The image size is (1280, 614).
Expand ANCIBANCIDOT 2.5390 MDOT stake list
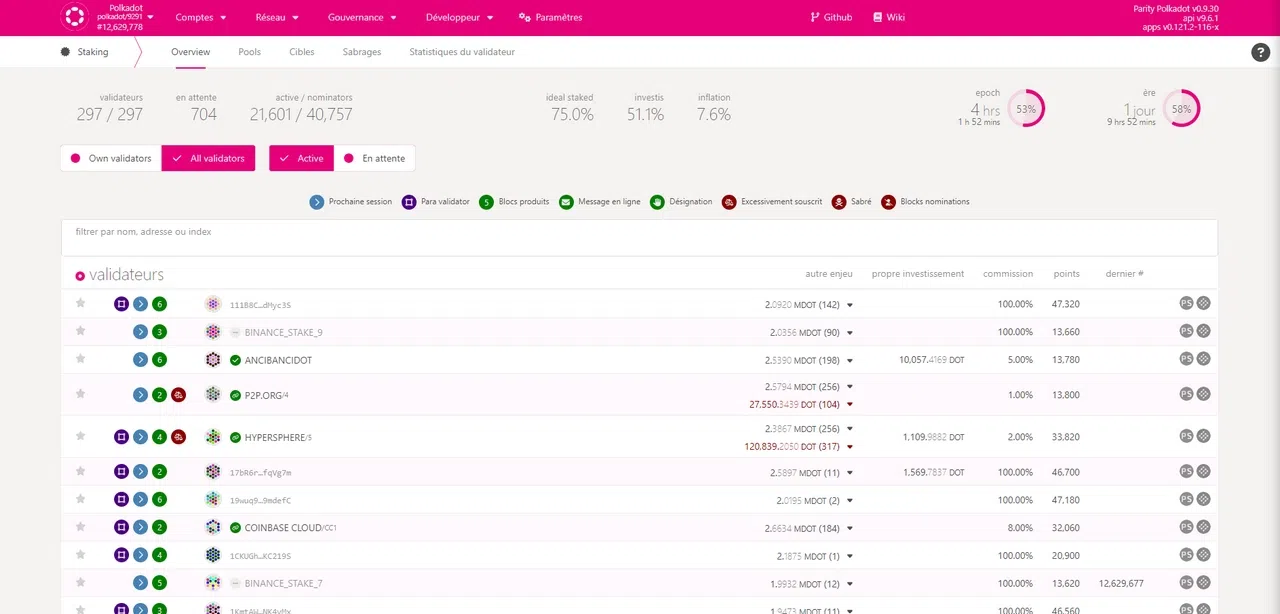pyautogui.click(x=850, y=360)
